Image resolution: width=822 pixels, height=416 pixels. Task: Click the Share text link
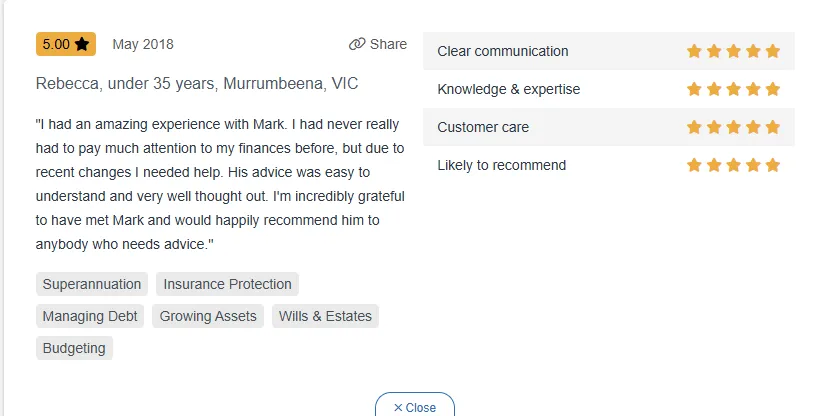tap(388, 44)
